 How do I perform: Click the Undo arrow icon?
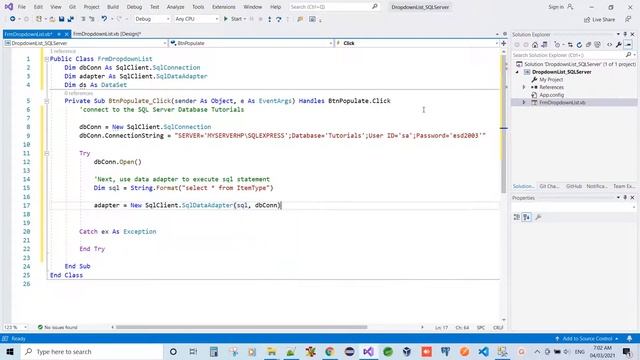[104, 19]
